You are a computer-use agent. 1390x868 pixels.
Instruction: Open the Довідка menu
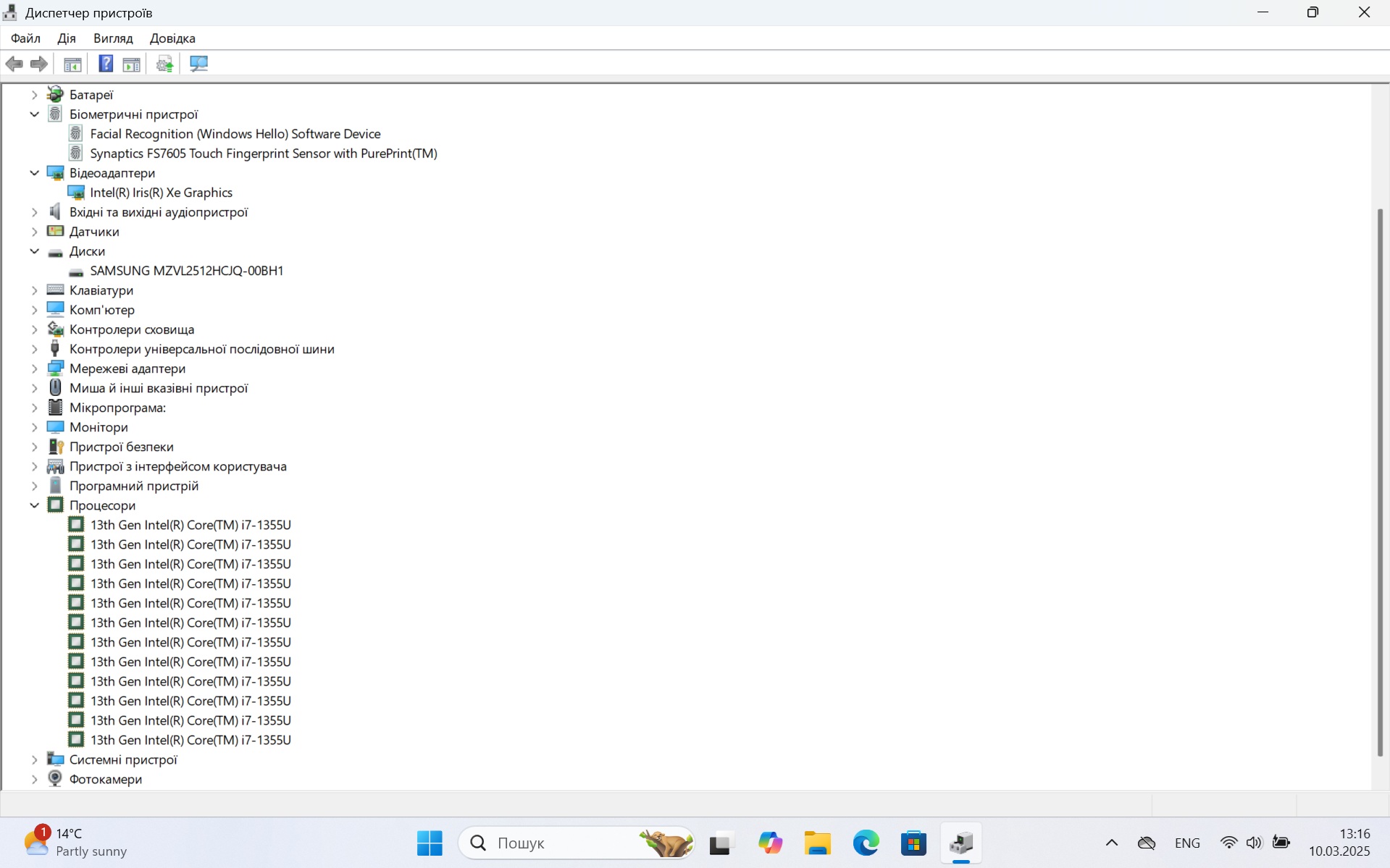[172, 38]
